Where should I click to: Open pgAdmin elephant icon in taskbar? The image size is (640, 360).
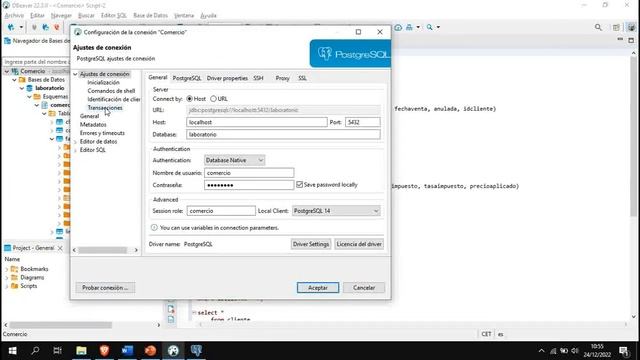pos(196,351)
